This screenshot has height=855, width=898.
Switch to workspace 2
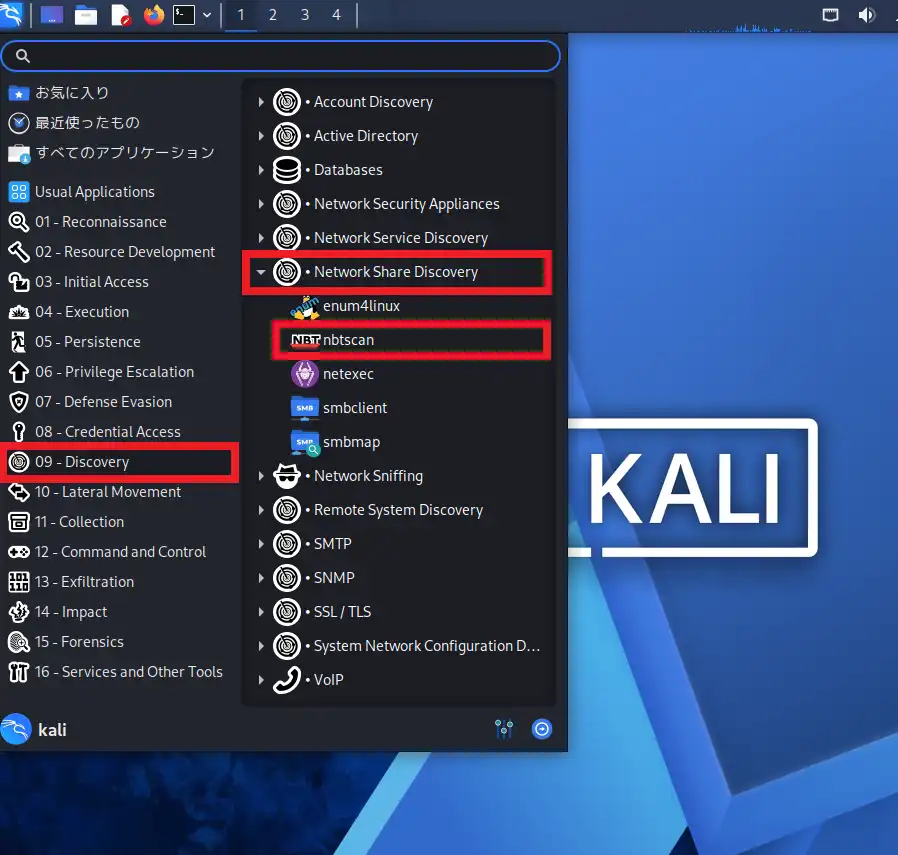(x=273, y=15)
